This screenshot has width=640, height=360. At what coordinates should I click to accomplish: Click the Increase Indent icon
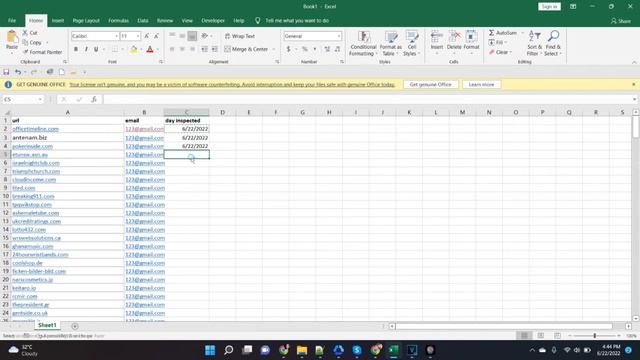coord(214,49)
